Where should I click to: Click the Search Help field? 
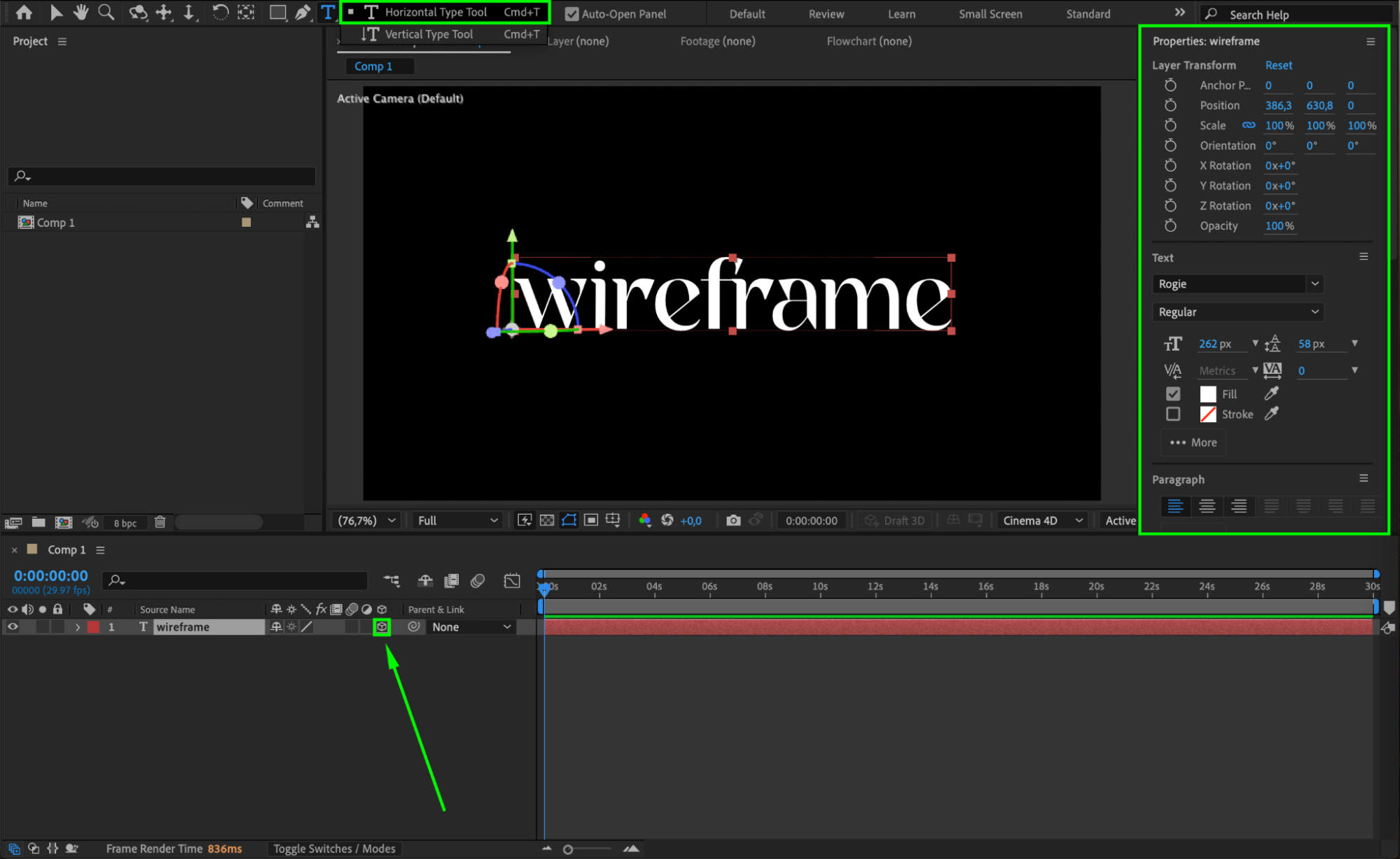pos(1296,14)
